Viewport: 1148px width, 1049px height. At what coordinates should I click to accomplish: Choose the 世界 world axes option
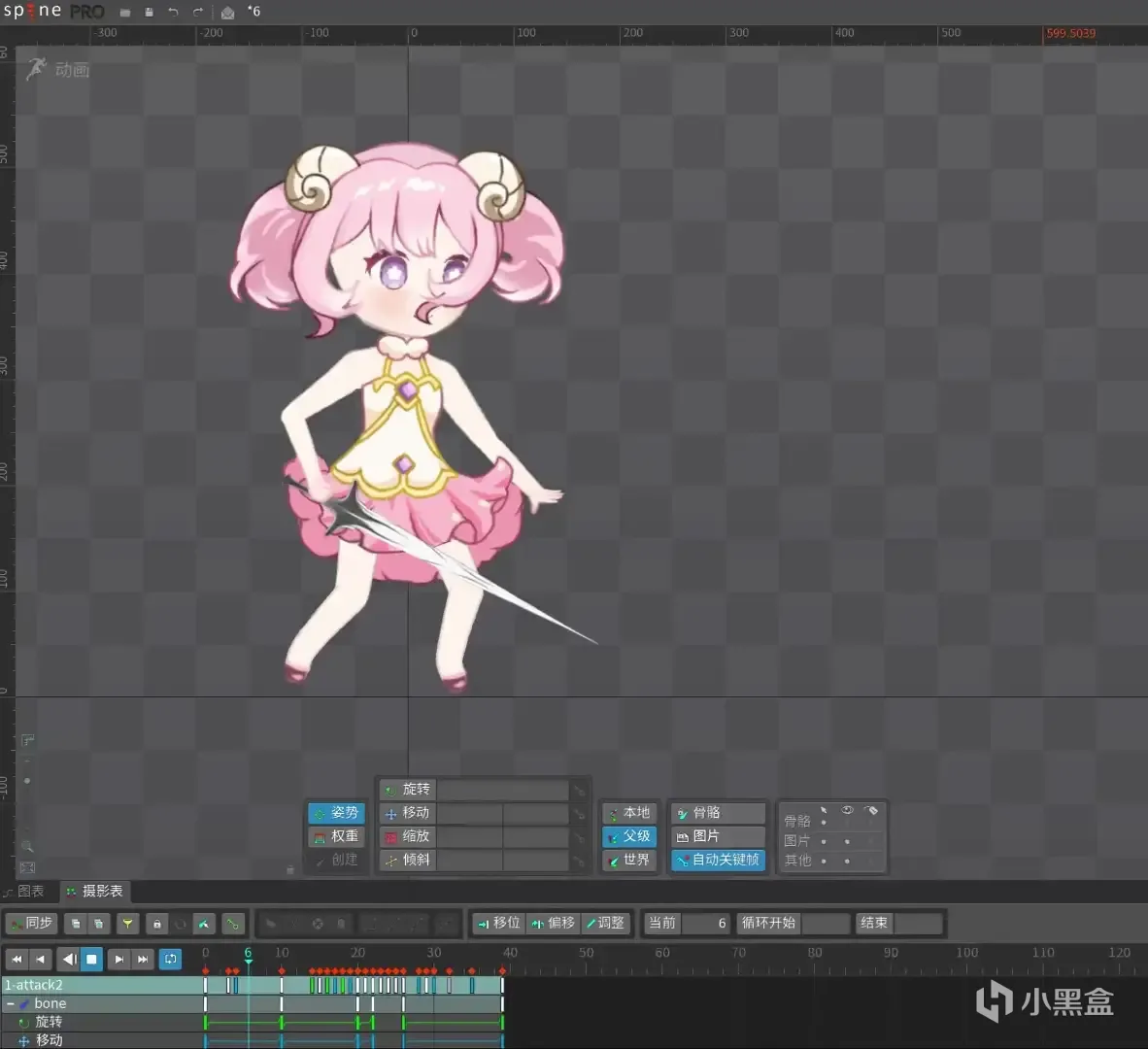coord(629,860)
